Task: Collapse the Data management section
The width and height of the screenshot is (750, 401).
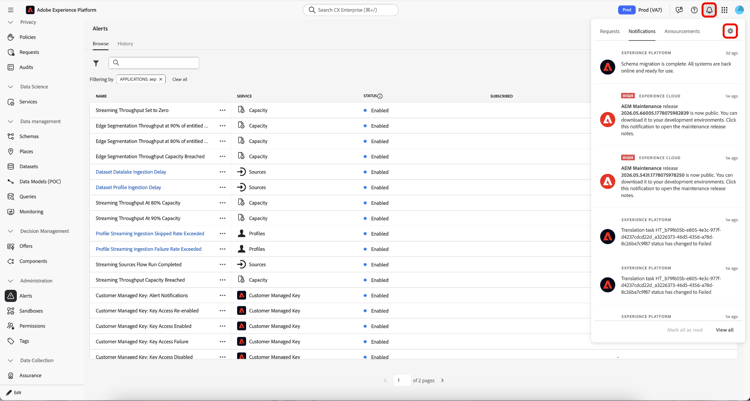Action: coord(11,122)
